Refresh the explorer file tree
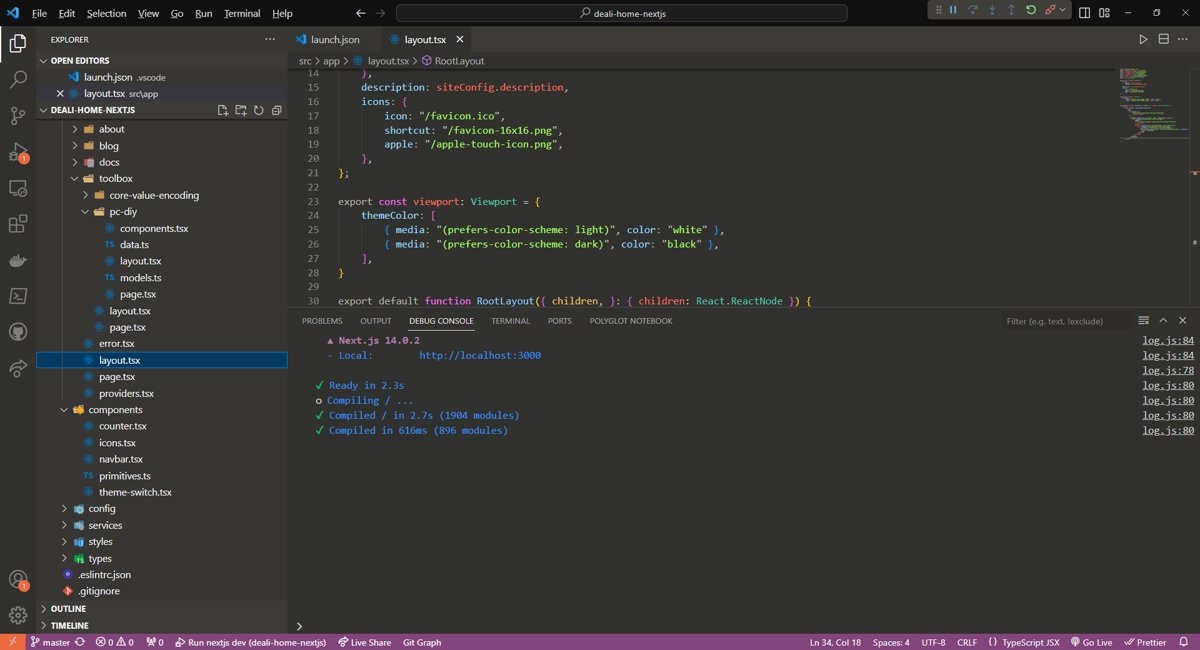1200x650 pixels. 259,110
